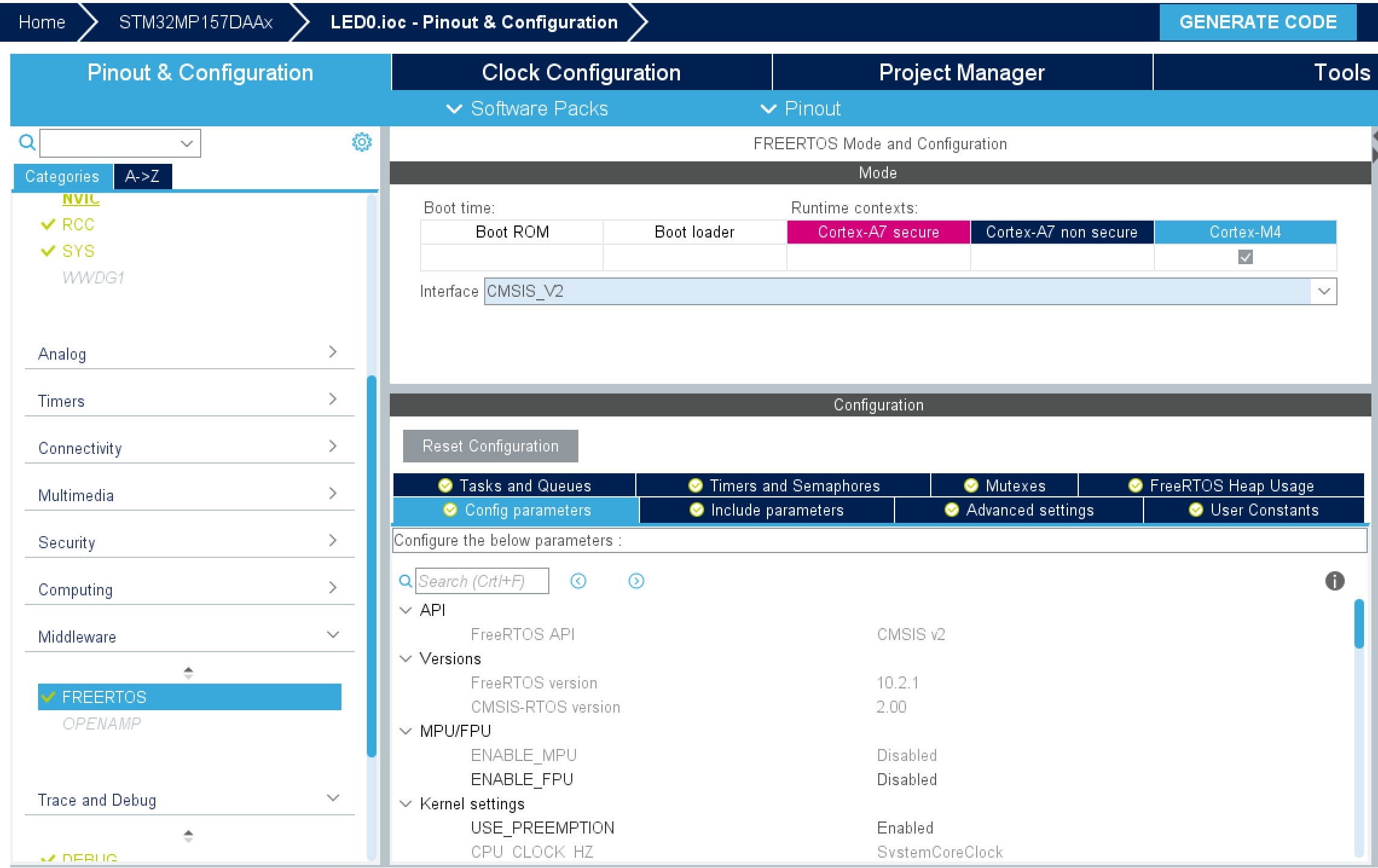Screen dimensions: 1378x868
Task: Click the Middleware list sort arrows icon
Action: (x=188, y=673)
